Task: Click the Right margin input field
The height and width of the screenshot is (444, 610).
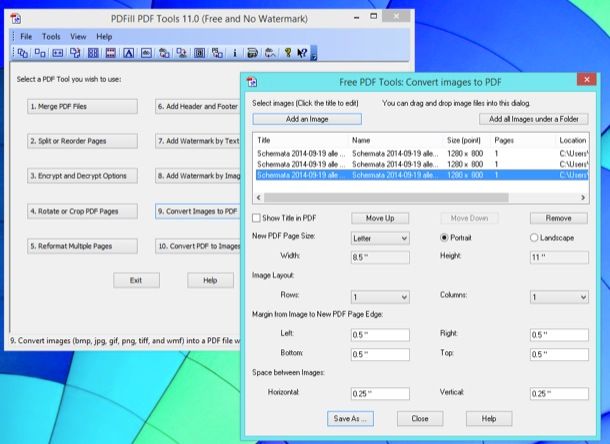Action: pos(559,335)
